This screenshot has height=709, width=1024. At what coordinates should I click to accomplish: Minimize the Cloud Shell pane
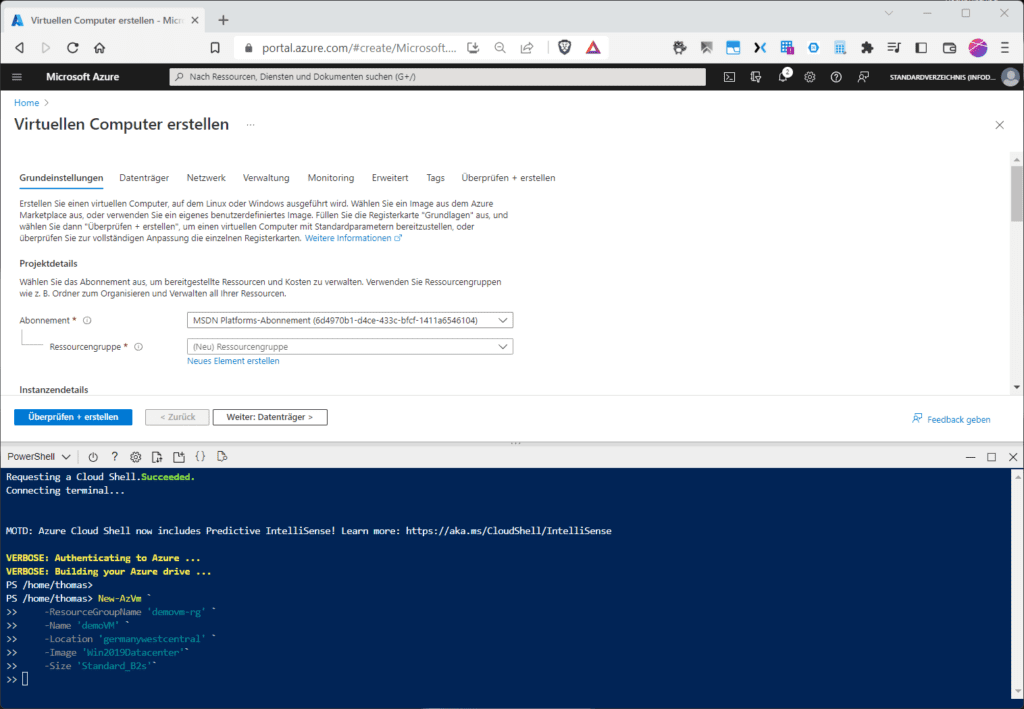pyautogui.click(x=970, y=457)
